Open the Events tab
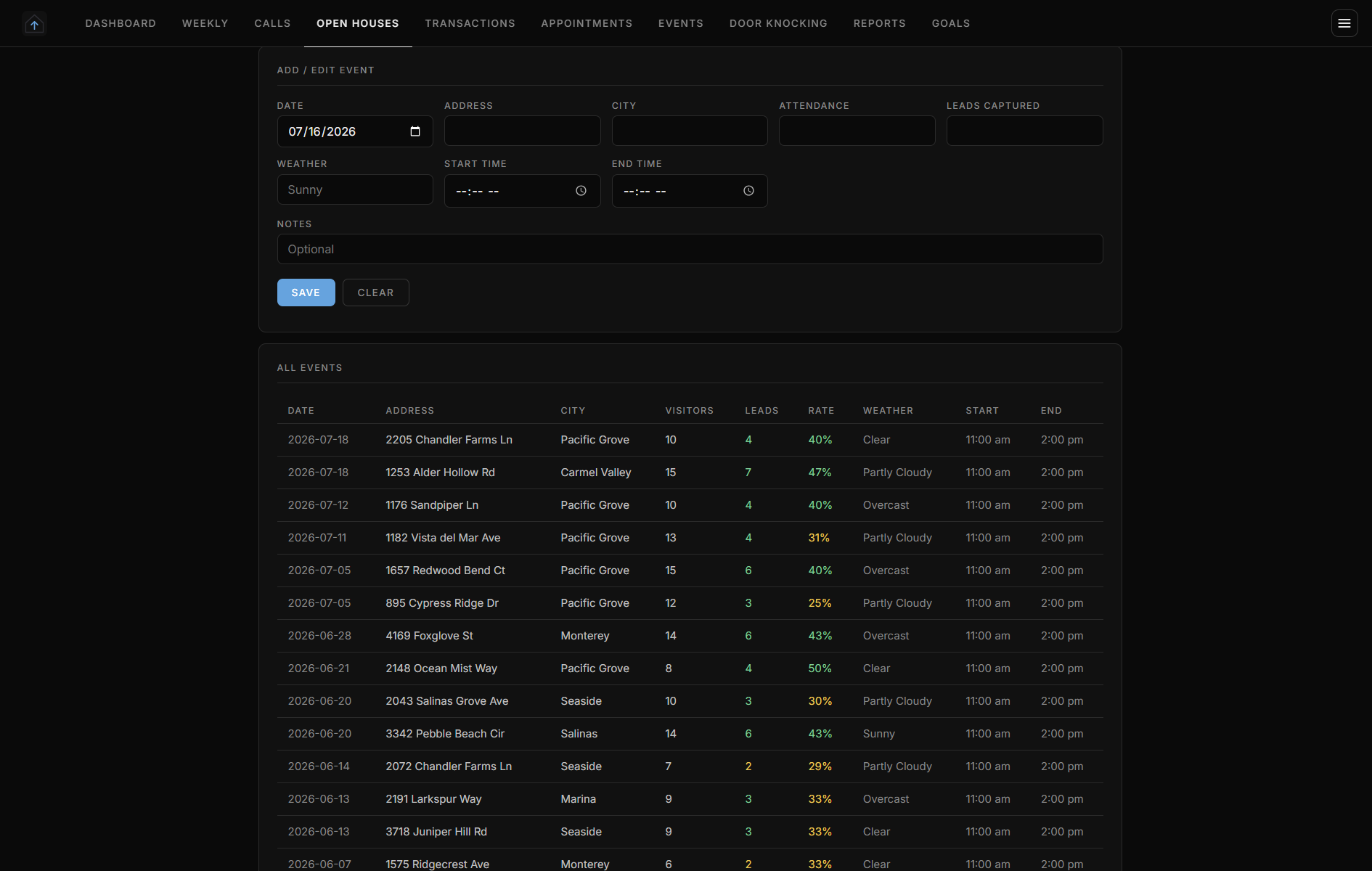 click(681, 23)
